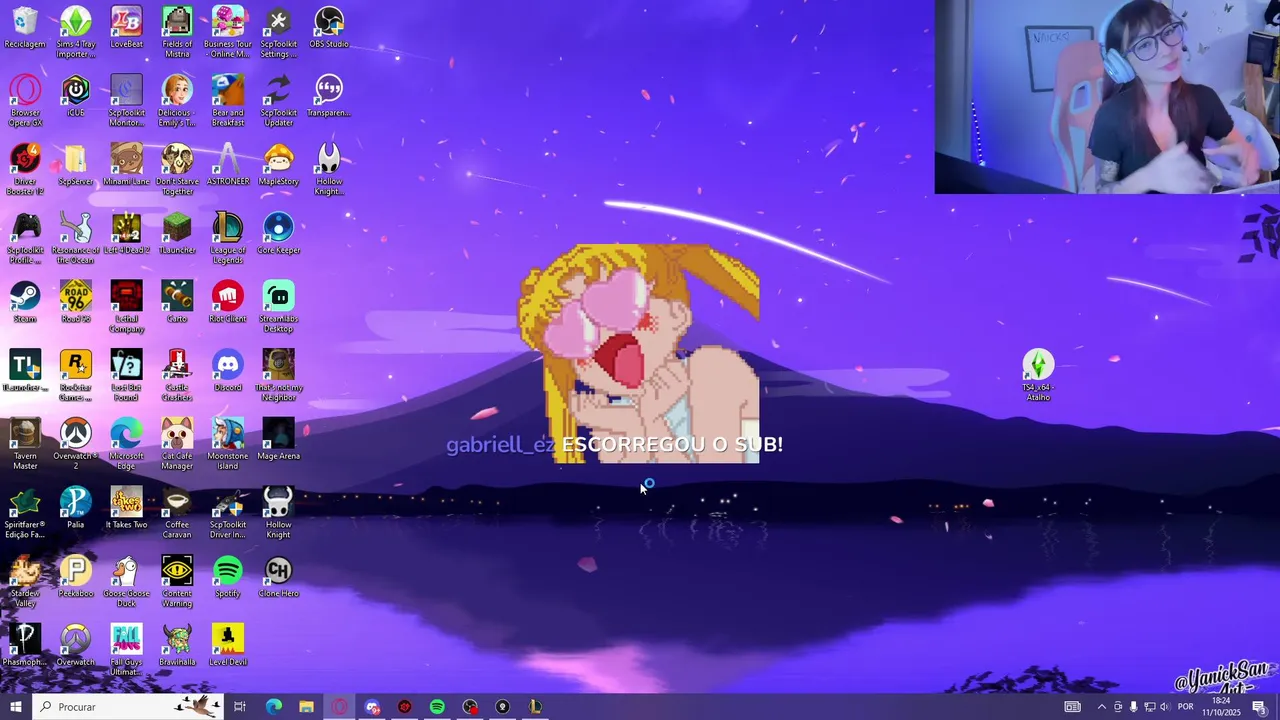This screenshot has width=1280, height=720.
Task: Open Castle Crashers desktop icon
Action: tap(177, 376)
